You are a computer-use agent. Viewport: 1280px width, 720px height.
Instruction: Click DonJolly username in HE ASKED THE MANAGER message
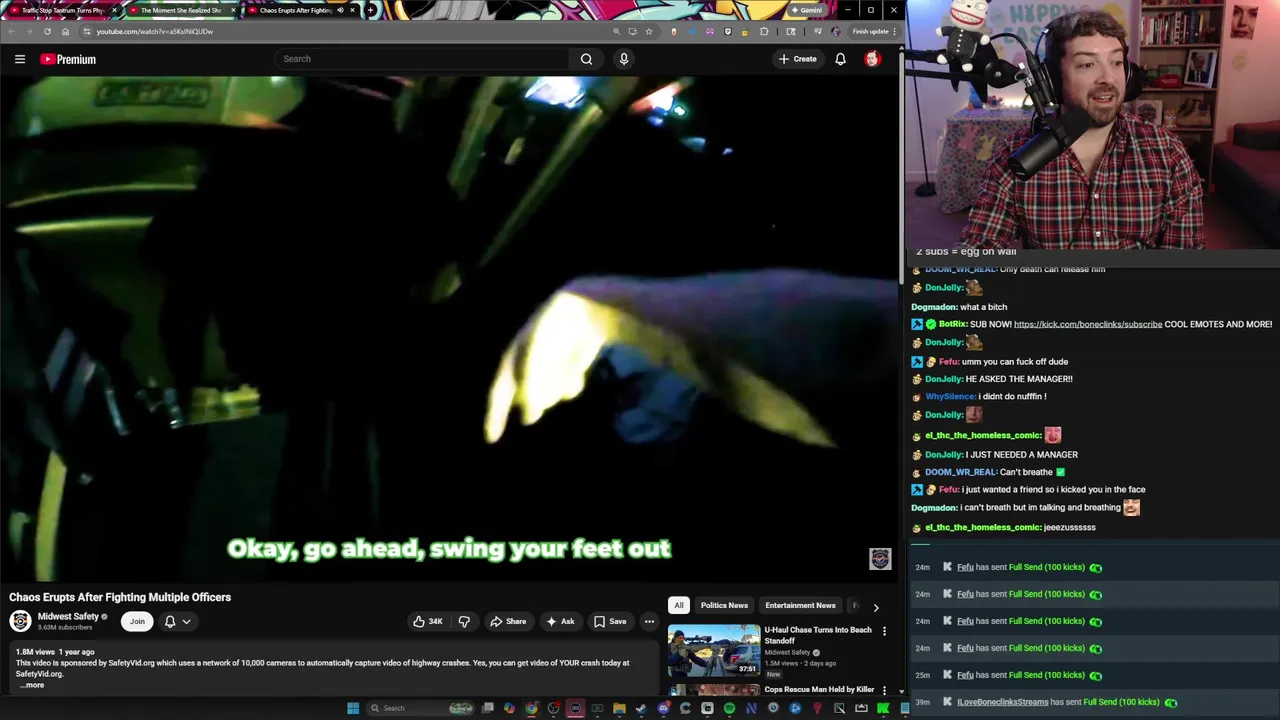point(944,379)
